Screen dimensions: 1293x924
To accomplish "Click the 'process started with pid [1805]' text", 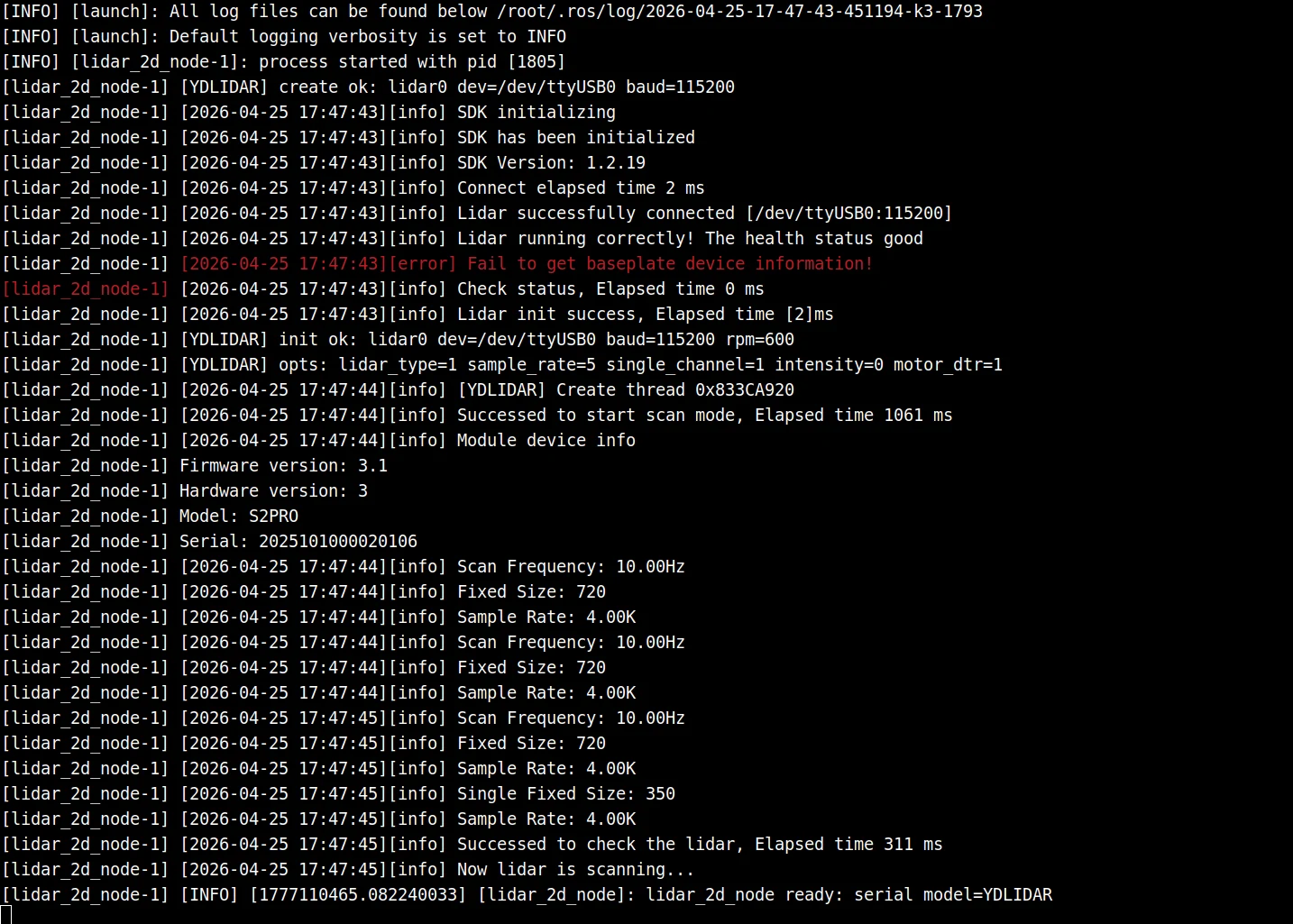I will [x=412, y=62].
